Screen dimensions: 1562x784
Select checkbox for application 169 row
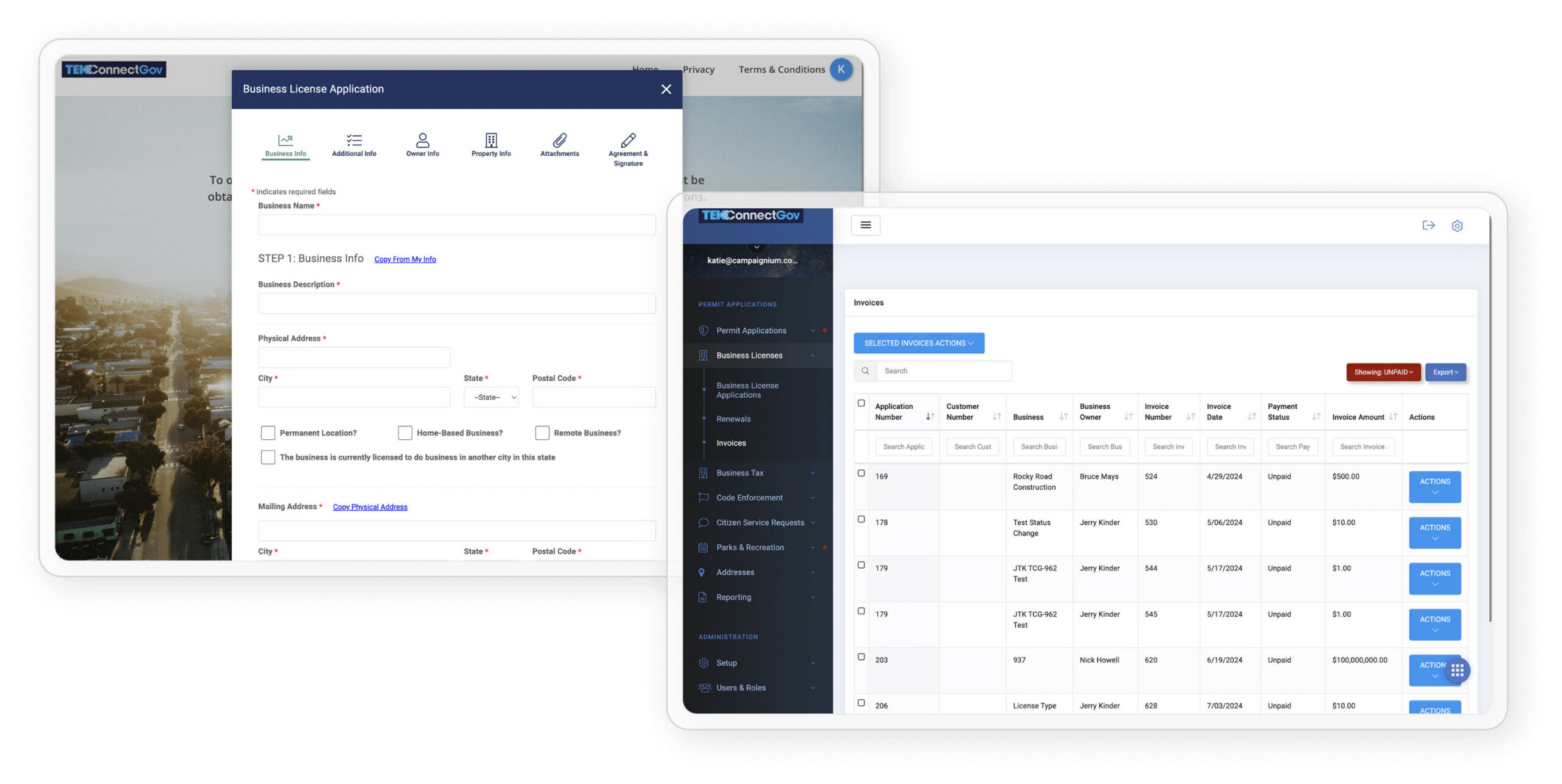pos(861,473)
